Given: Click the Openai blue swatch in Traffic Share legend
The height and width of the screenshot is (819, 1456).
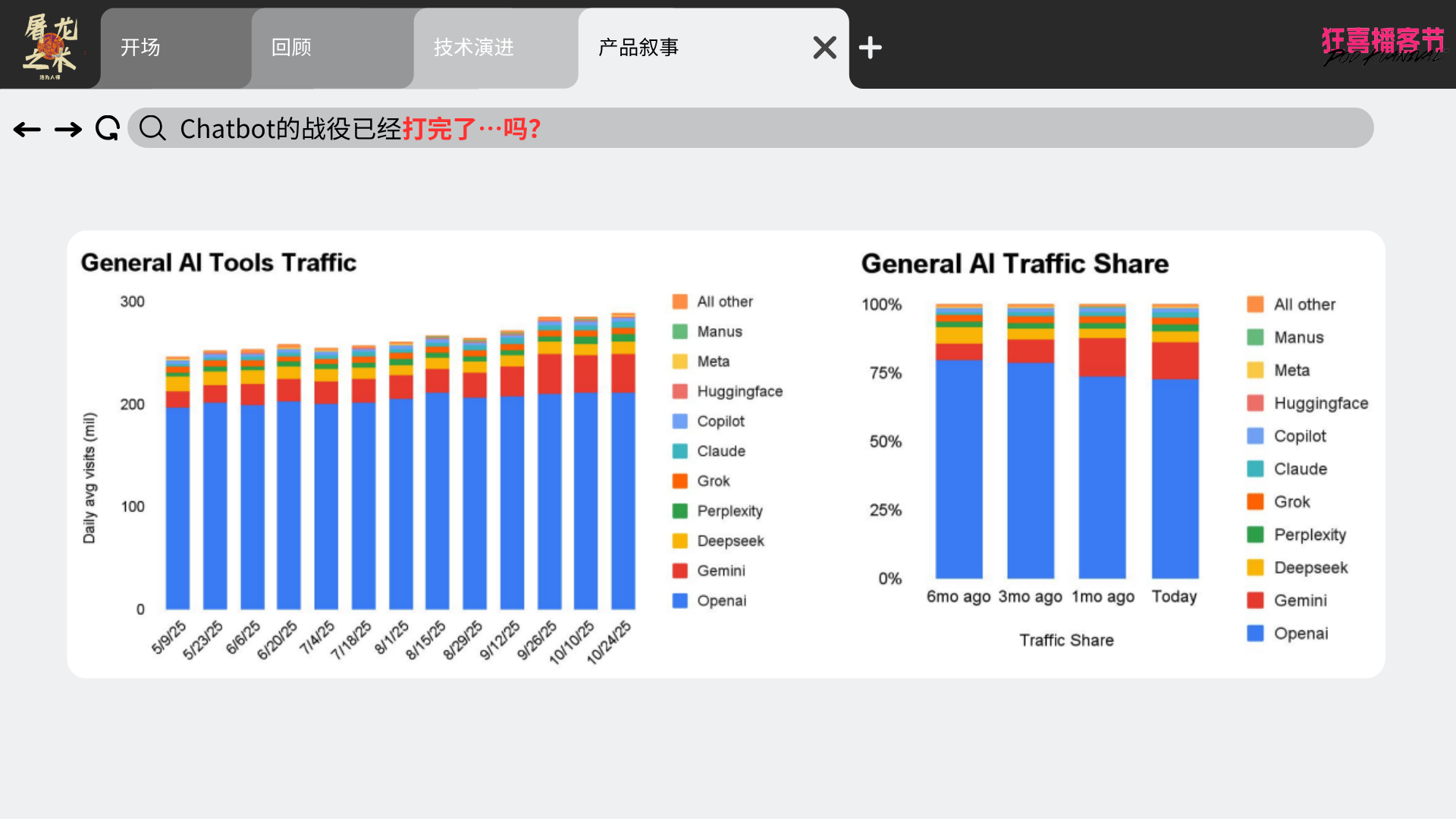Looking at the screenshot, I should (x=1255, y=633).
